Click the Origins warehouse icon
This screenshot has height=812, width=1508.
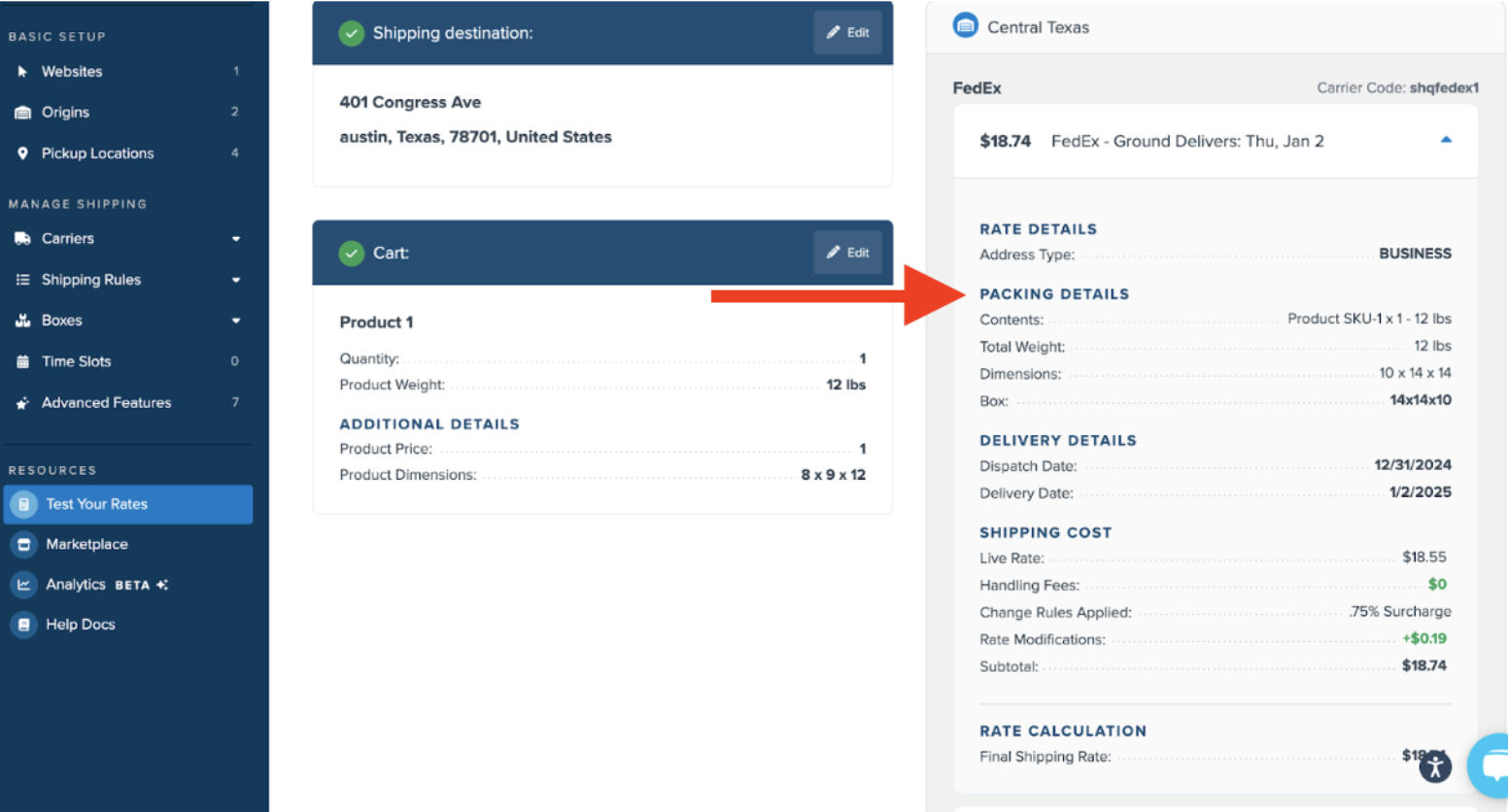tap(22, 113)
